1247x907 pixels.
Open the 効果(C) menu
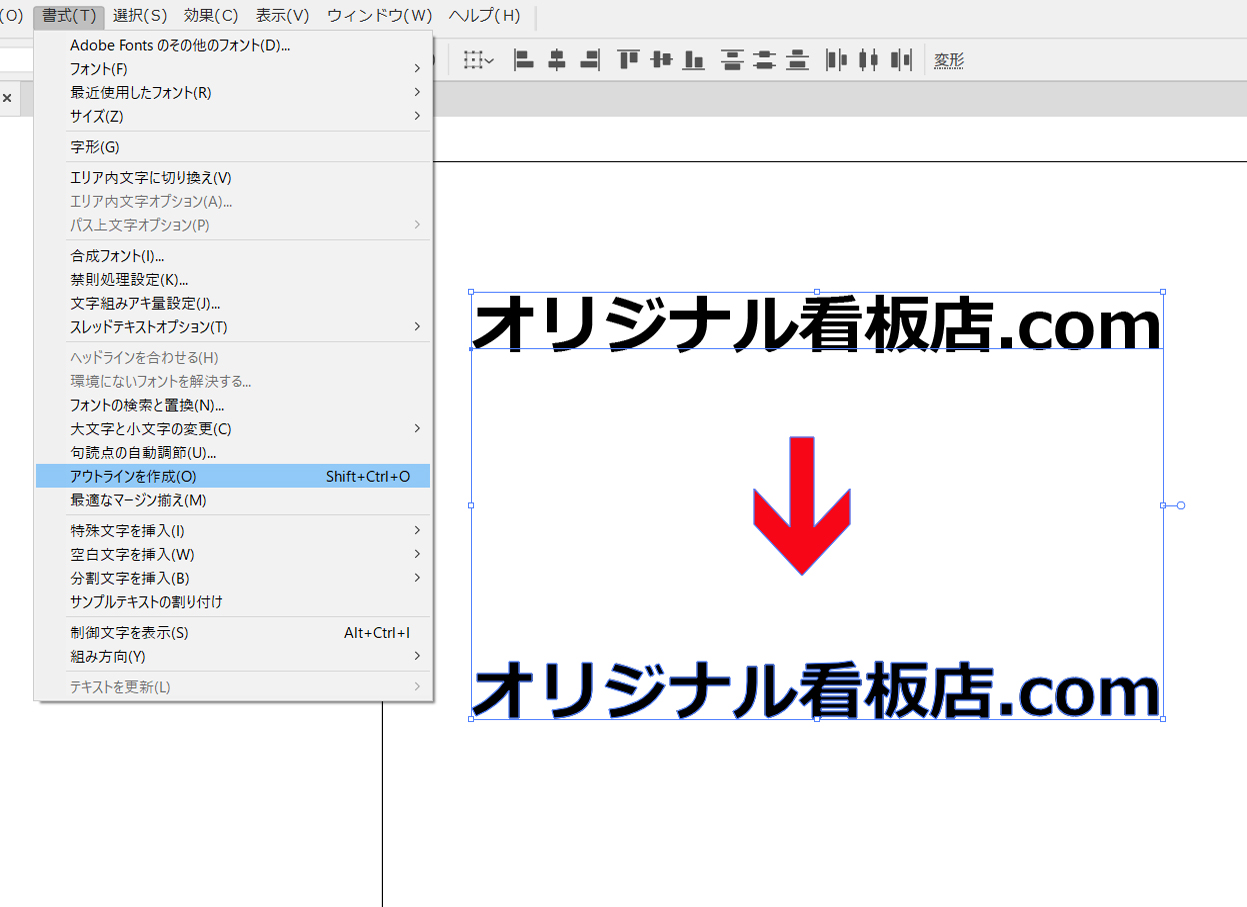pyautogui.click(x=211, y=16)
